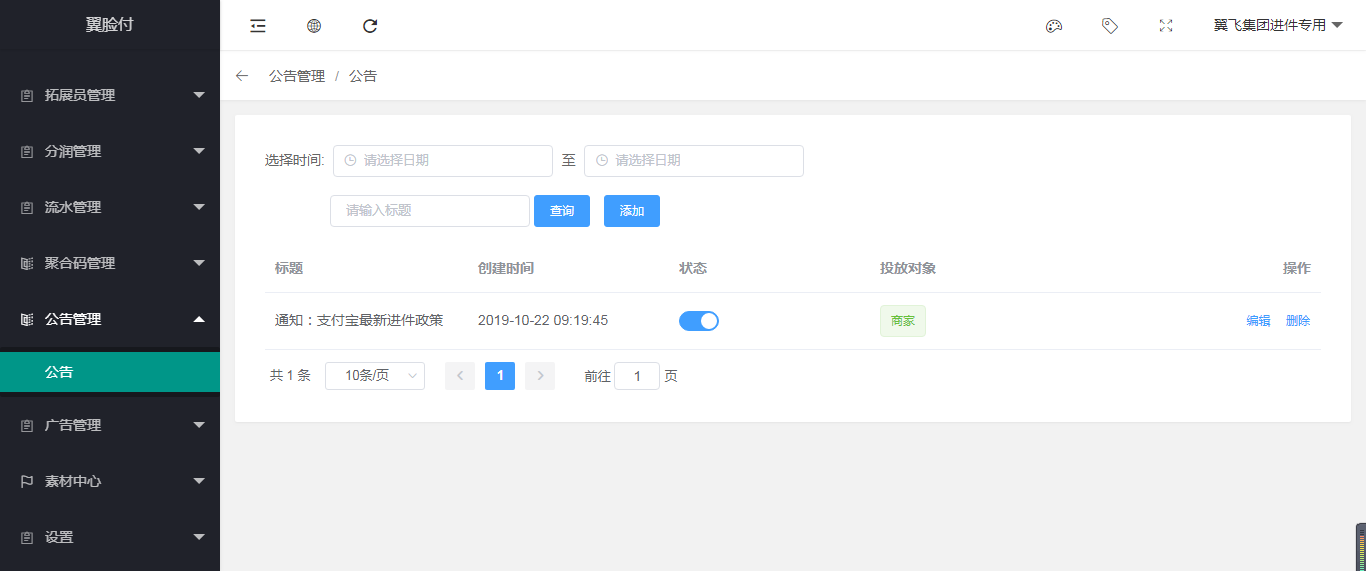Viewport: 1366px width, 571px height.
Task: Click the 设置 sidebar icon
Action: 27,538
